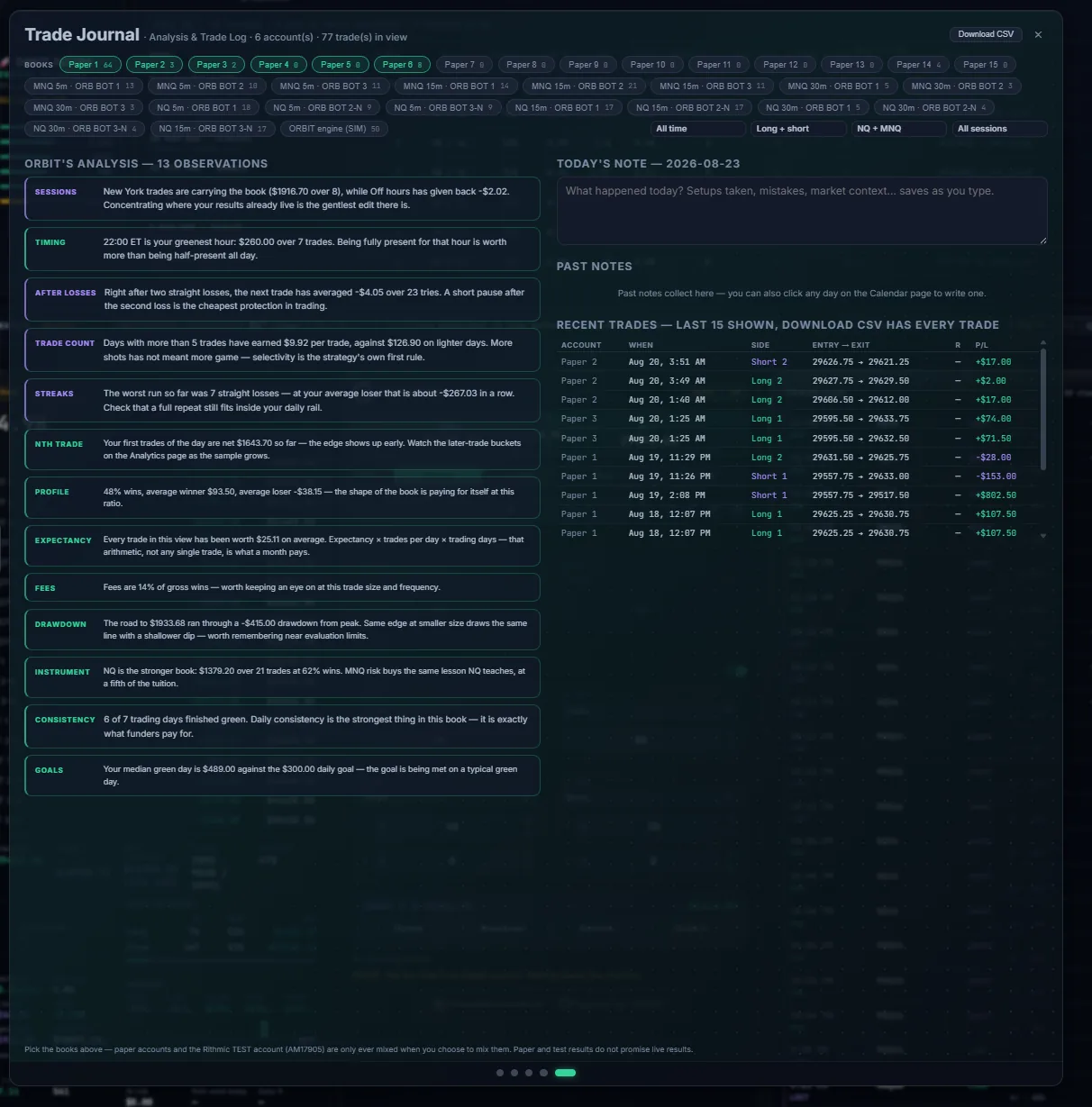This screenshot has width=1092, height=1107.
Task: Click the scroll-down arrow of trades table
Action: tap(1043, 536)
